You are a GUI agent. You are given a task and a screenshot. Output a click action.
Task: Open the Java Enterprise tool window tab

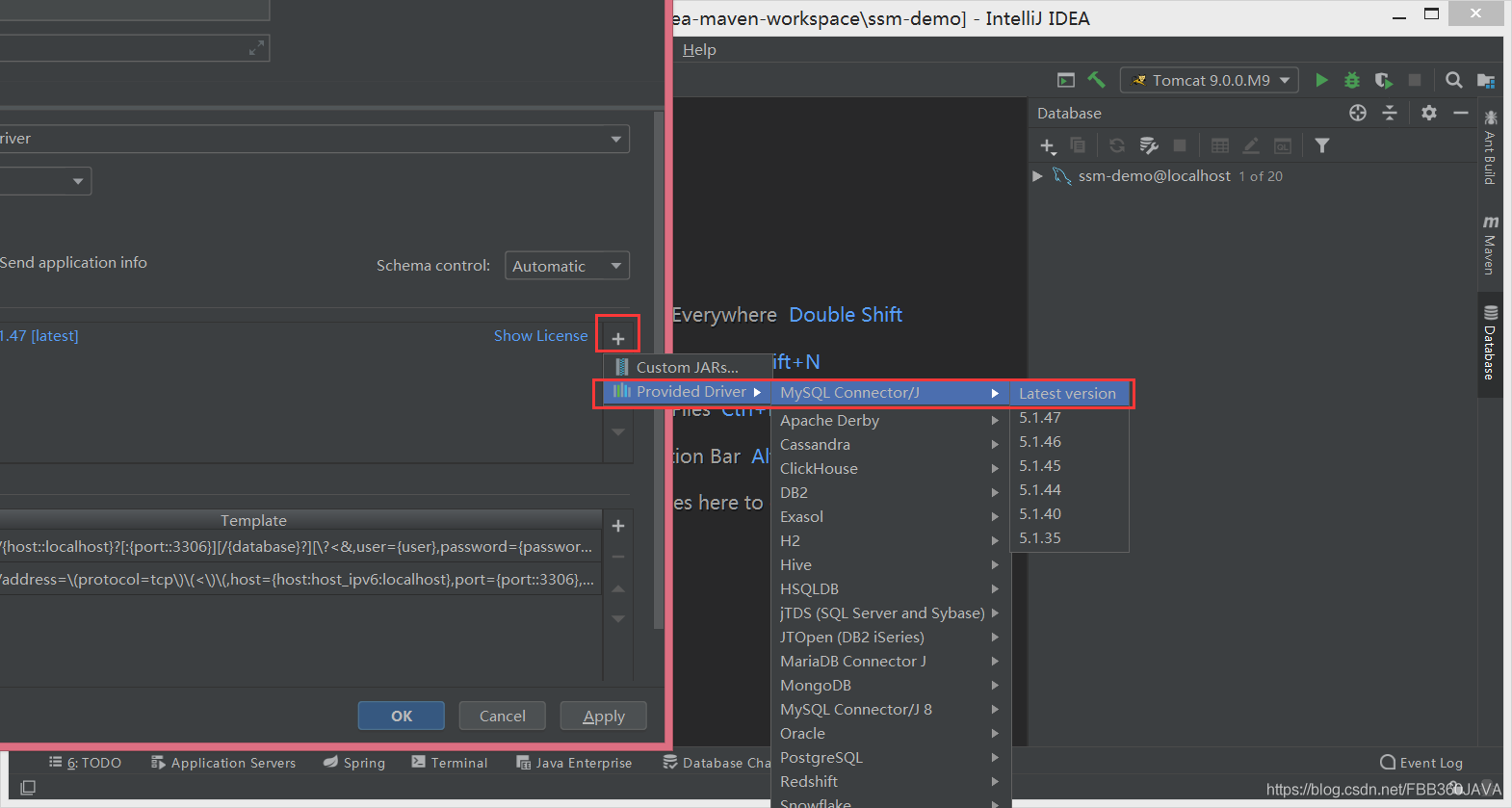[574, 763]
